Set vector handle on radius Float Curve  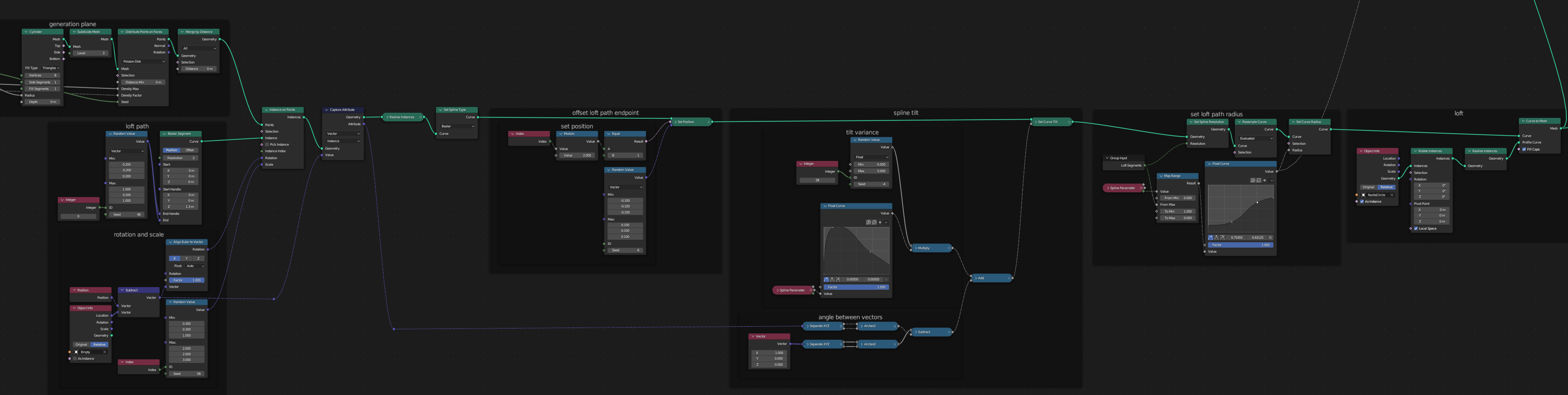1217,238
